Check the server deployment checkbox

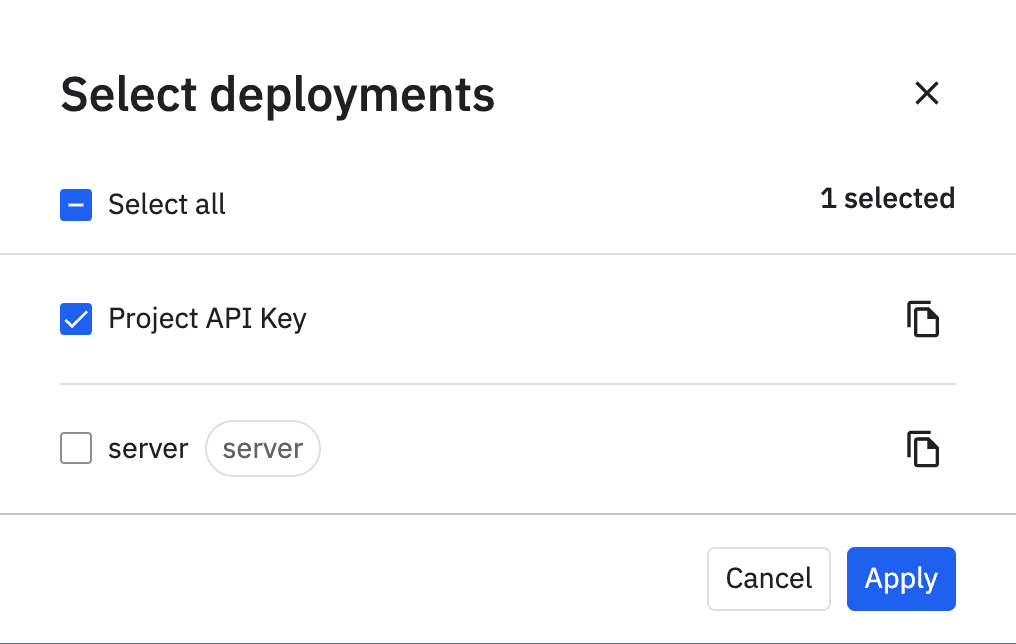point(76,449)
